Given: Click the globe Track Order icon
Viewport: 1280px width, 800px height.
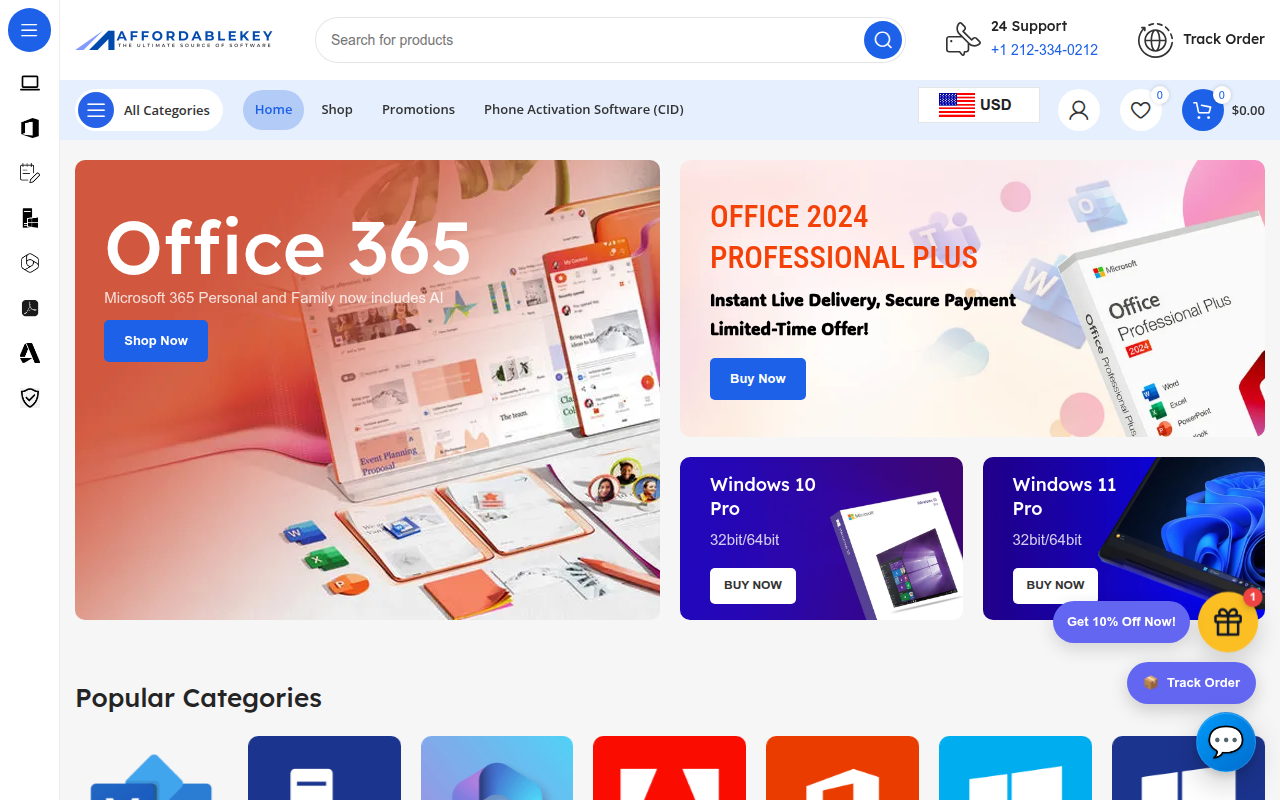Looking at the screenshot, I should (1155, 40).
